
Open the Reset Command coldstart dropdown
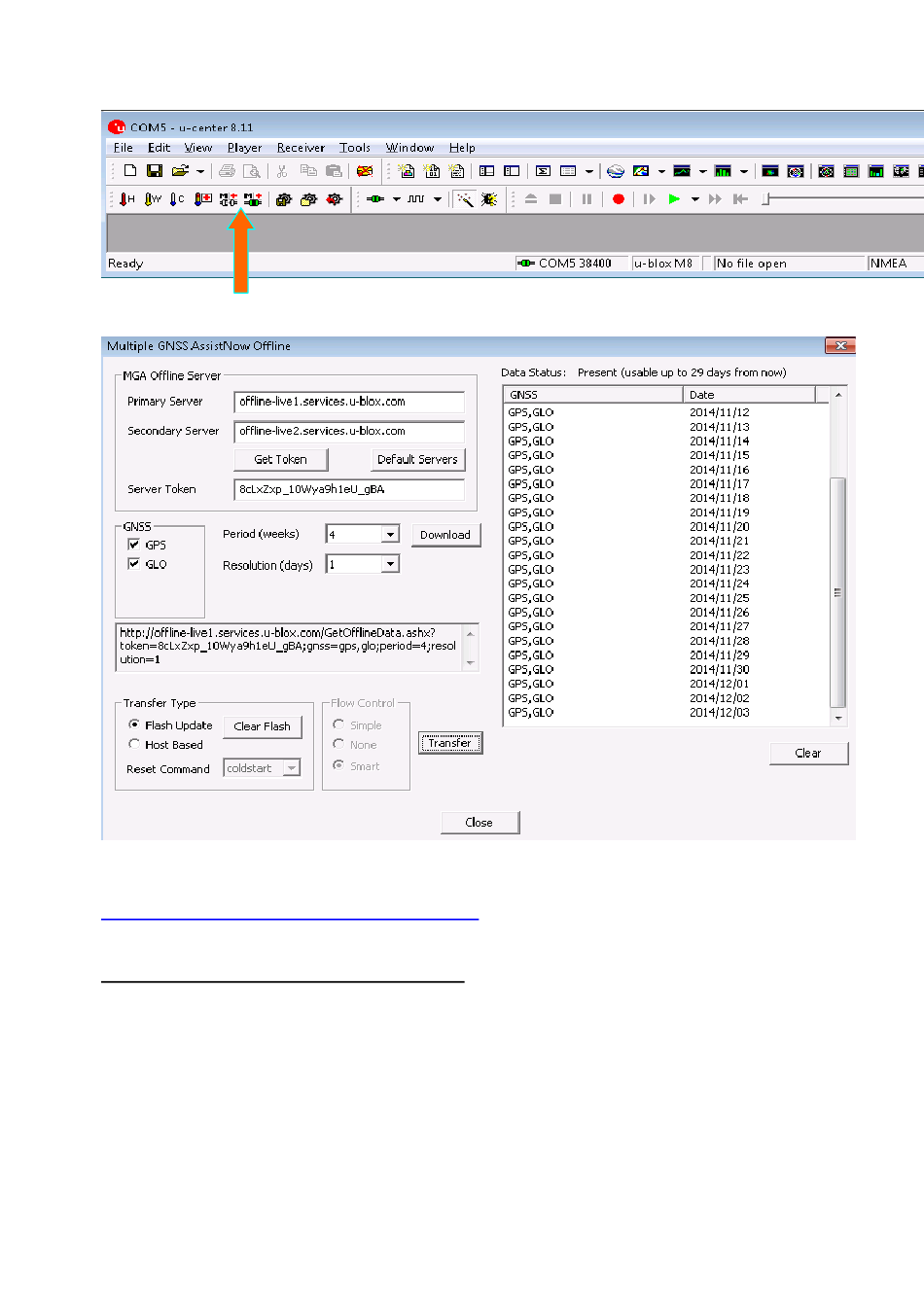291,768
